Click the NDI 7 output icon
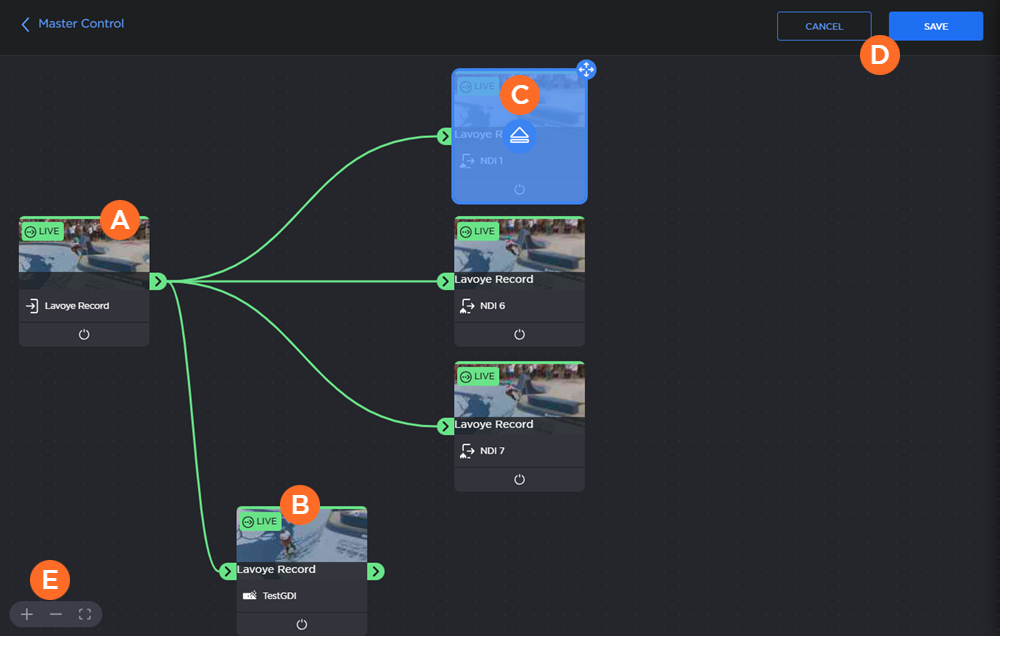 pyautogui.click(x=466, y=451)
